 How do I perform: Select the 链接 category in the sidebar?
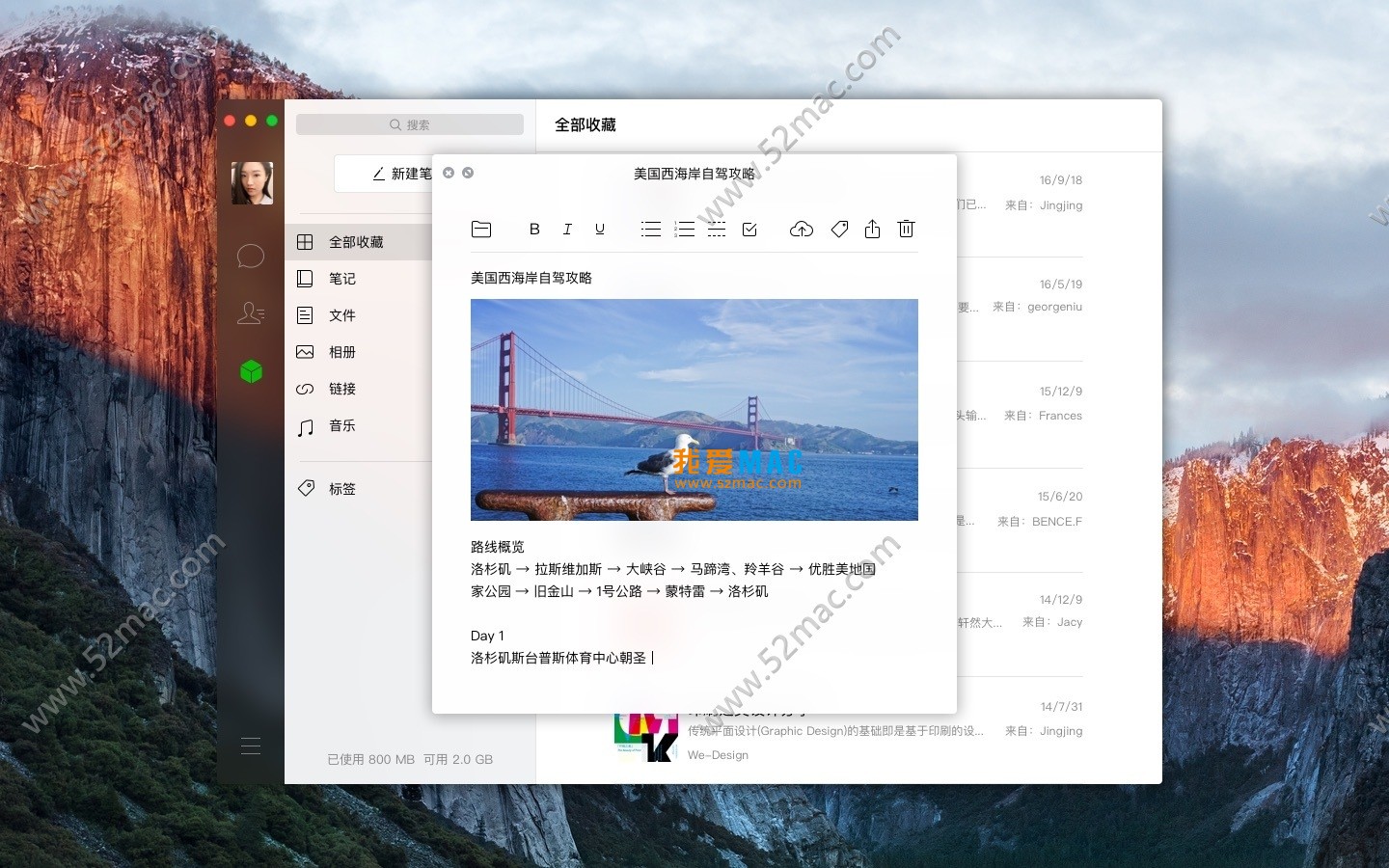(x=341, y=389)
